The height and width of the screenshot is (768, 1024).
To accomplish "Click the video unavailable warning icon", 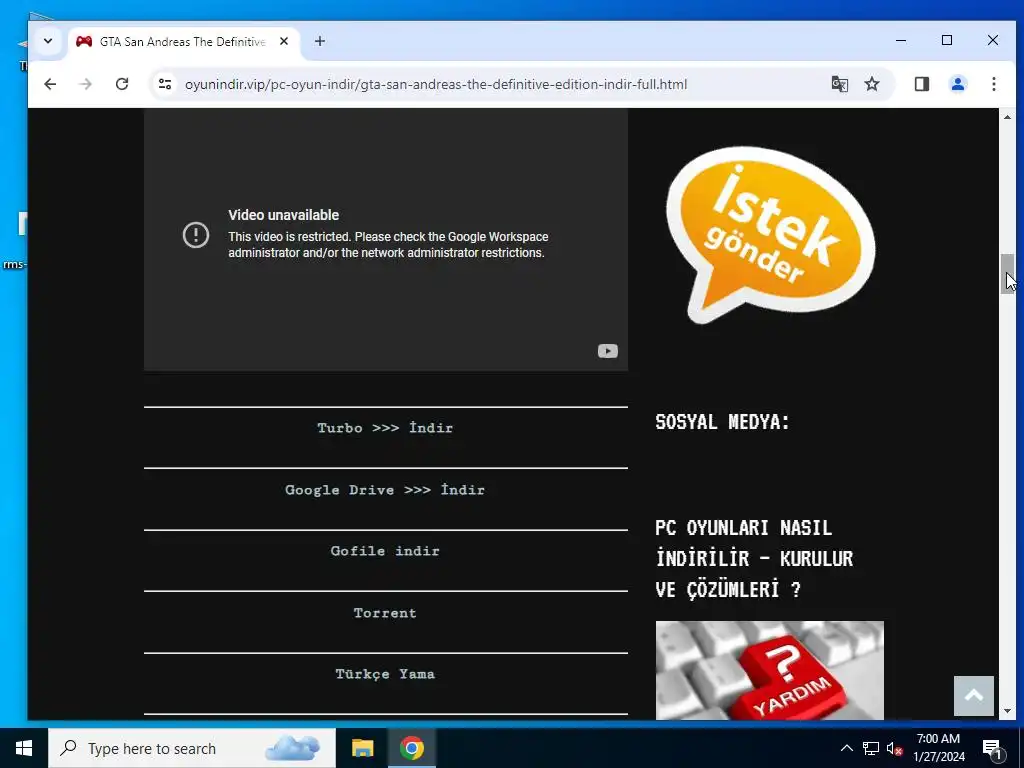I will click(196, 234).
